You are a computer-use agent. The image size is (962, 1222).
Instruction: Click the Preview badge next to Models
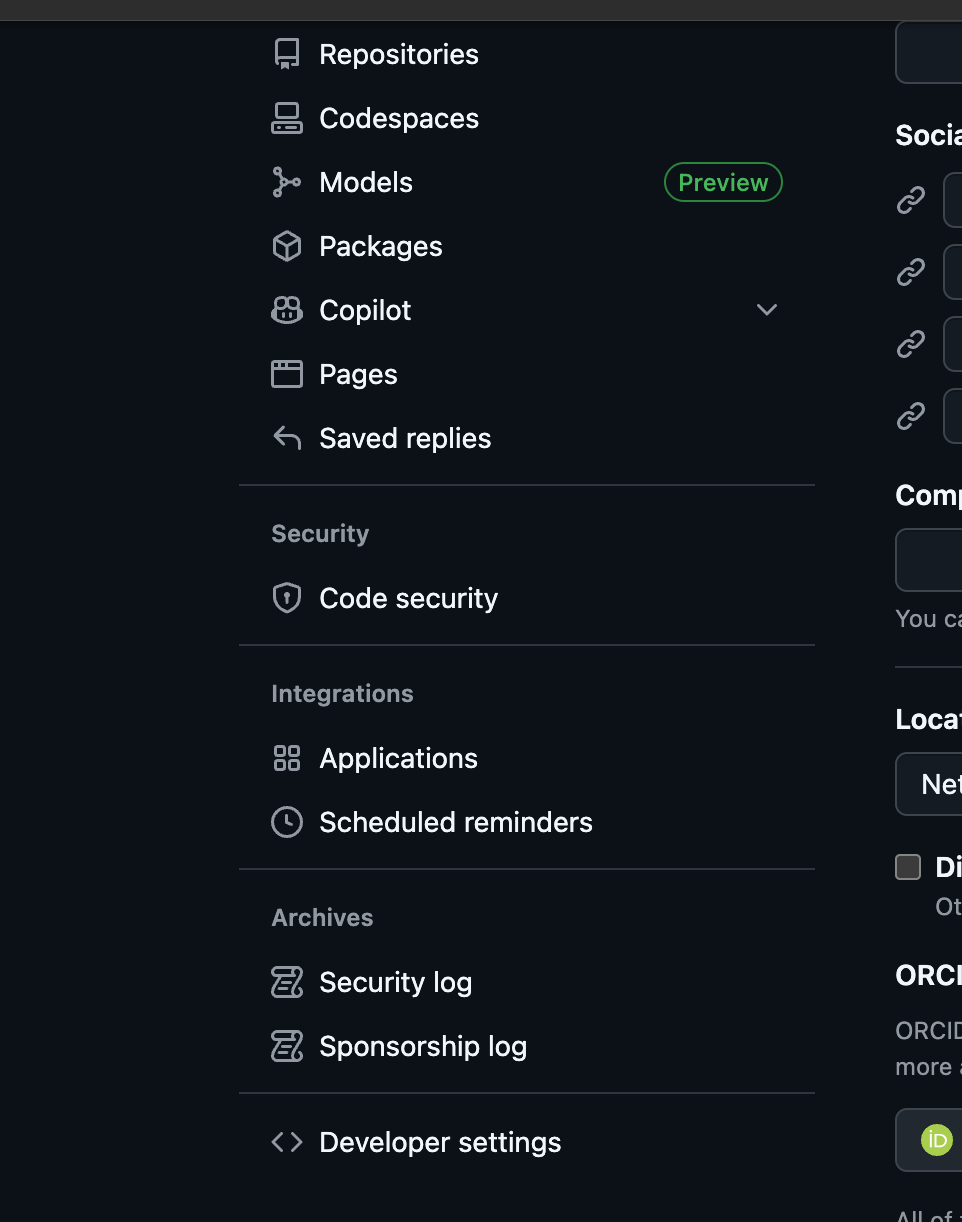pos(722,181)
